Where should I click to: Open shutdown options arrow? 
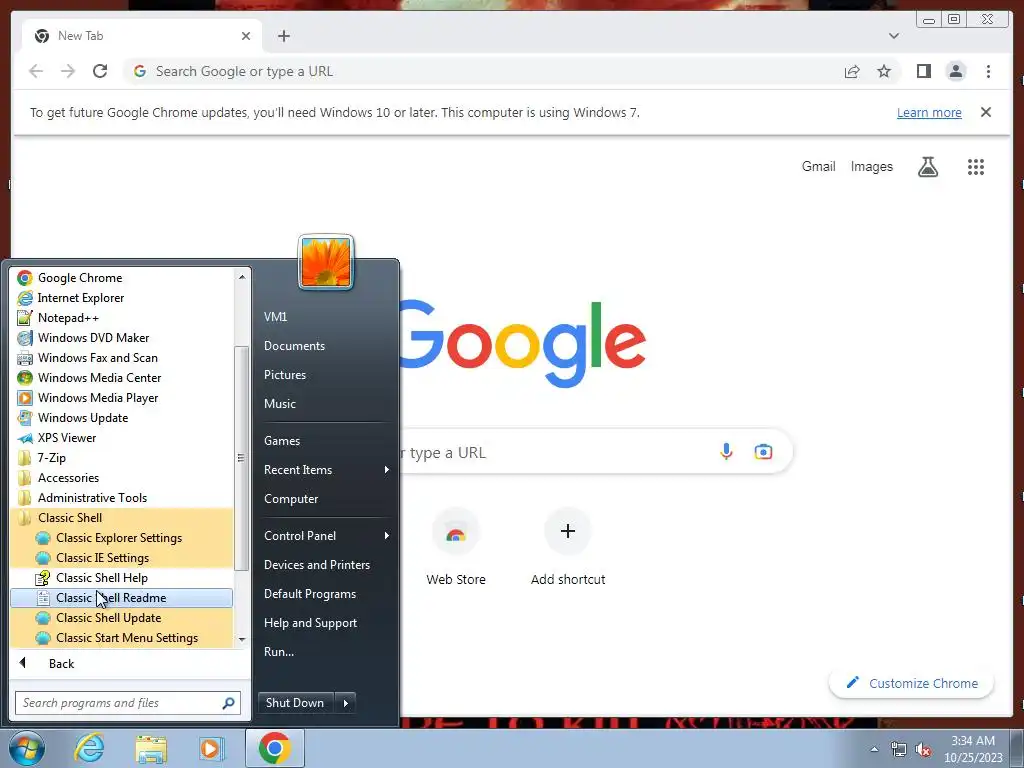click(345, 703)
